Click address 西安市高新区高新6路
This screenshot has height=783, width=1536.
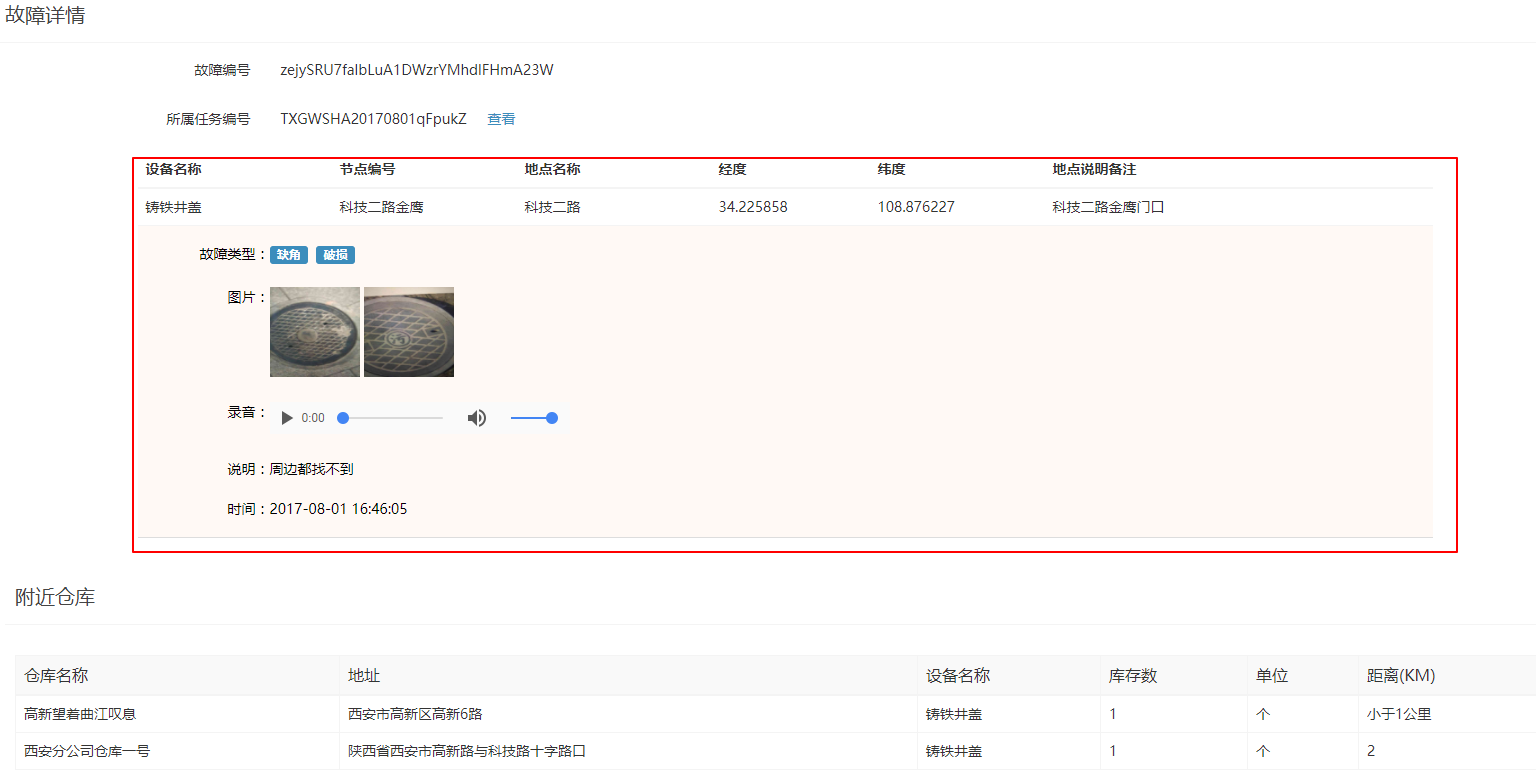[x=416, y=714]
